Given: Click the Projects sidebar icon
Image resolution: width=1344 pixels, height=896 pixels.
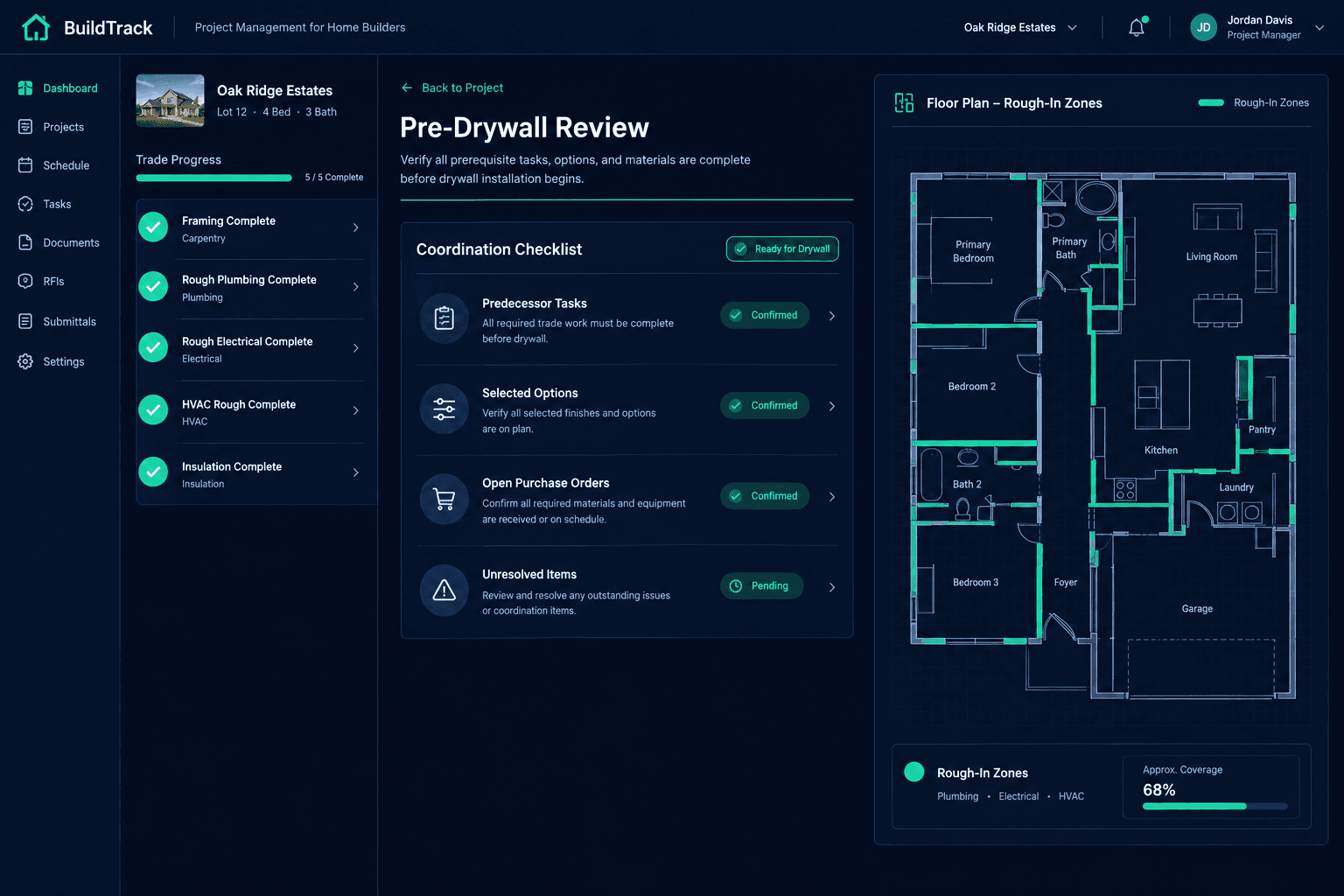Looking at the screenshot, I should (25, 127).
